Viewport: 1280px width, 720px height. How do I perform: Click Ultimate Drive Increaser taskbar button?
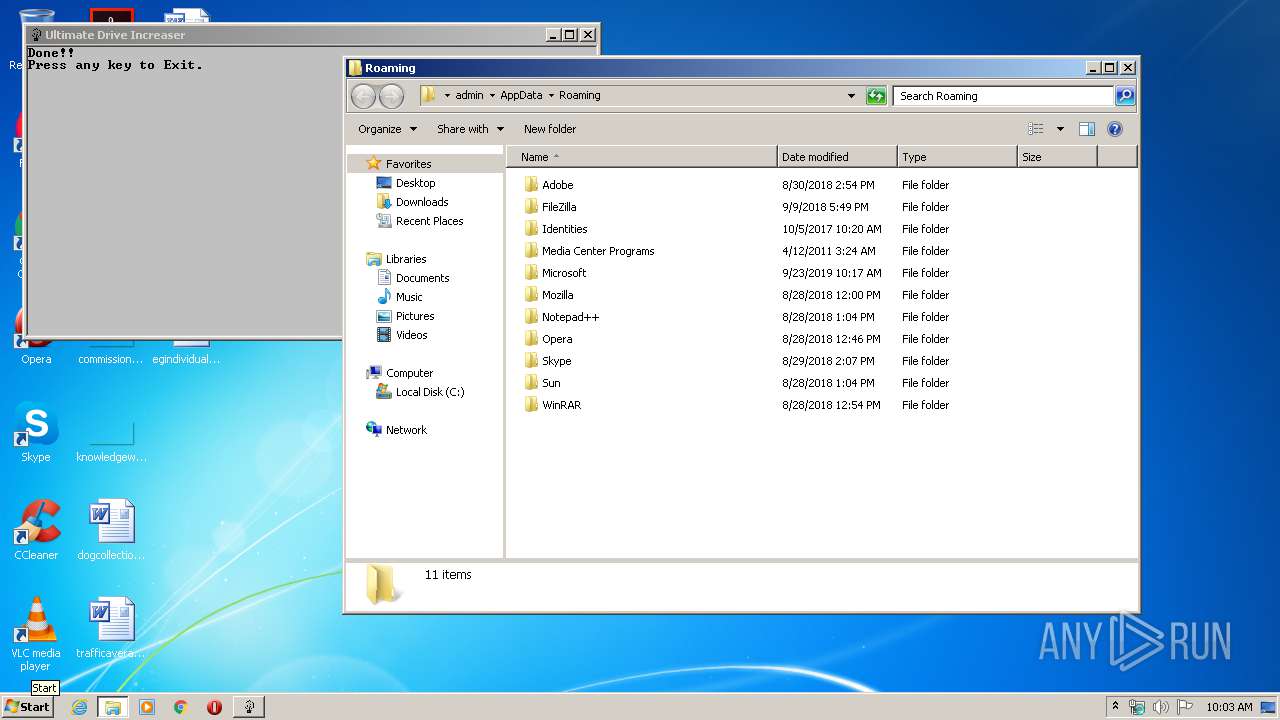click(x=248, y=707)
